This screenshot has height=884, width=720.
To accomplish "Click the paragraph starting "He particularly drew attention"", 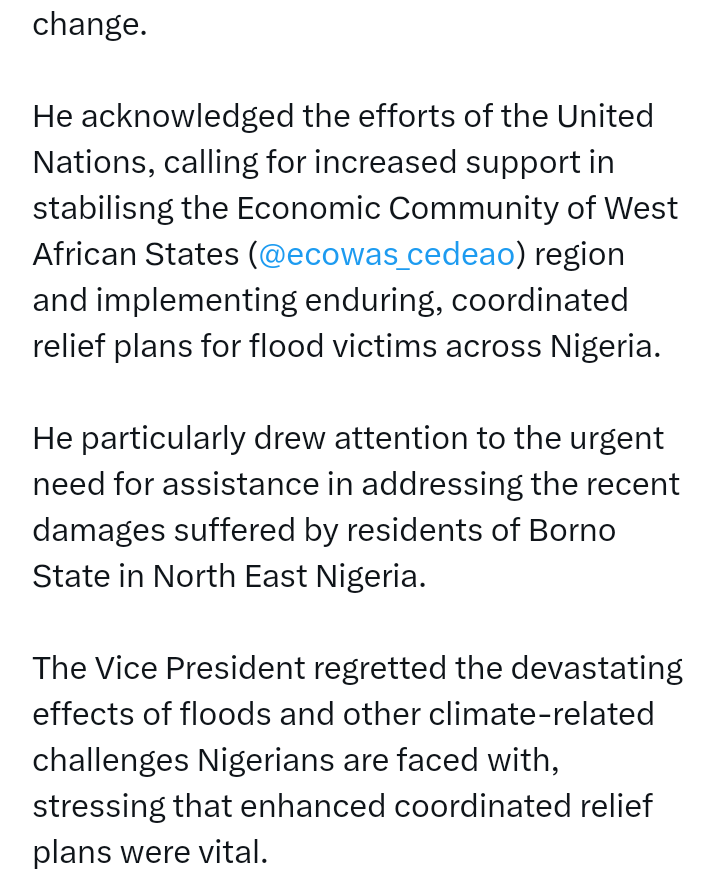I will (356, 507).
